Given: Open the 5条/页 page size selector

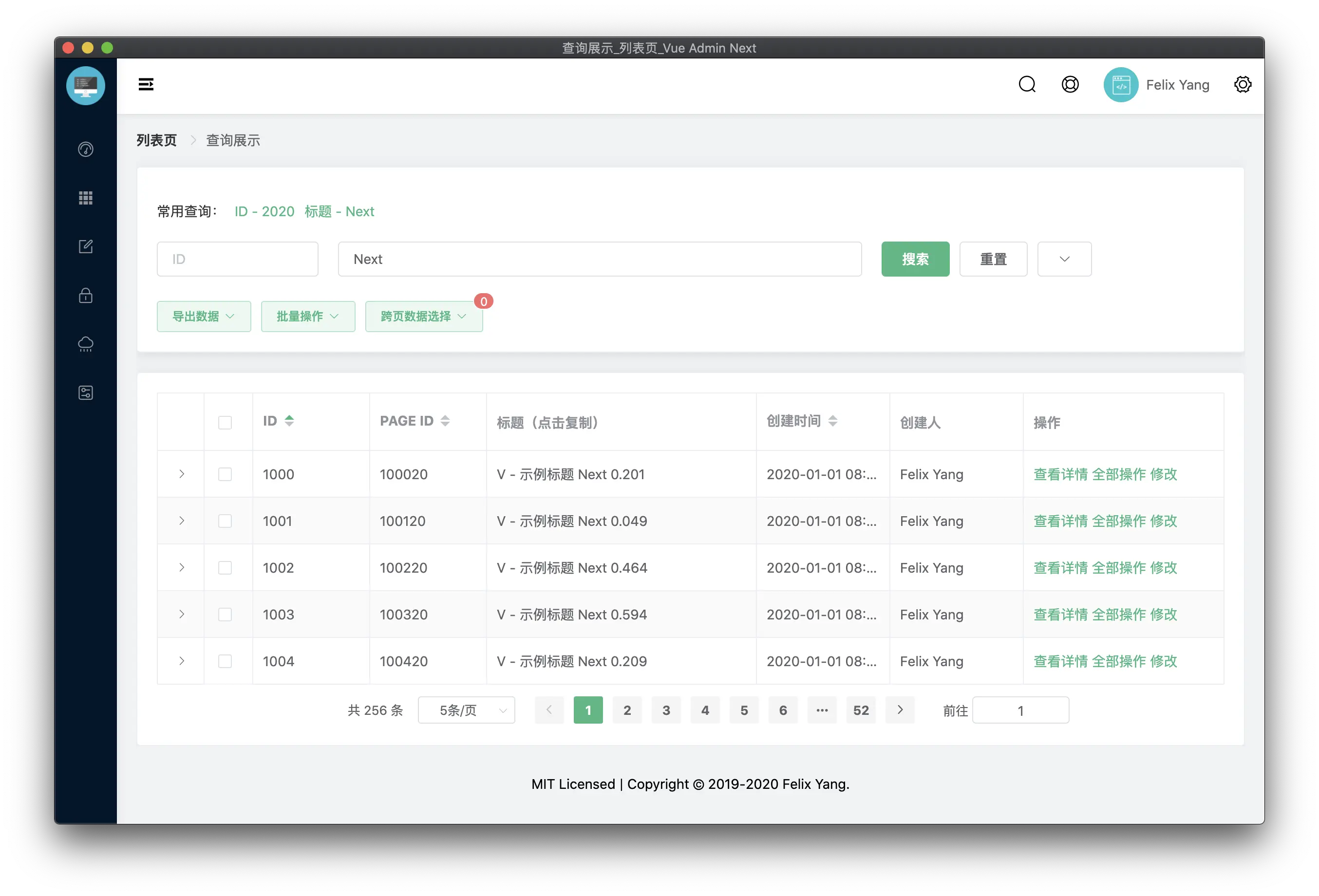Looking at the screenshot, I should point(466,710).
